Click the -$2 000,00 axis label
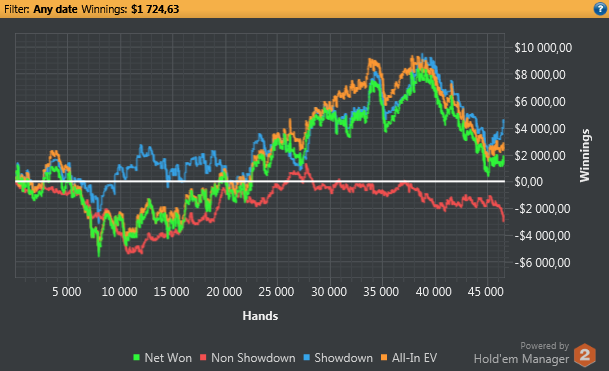This screenshot has height=371, width=609. coord(542,209)
